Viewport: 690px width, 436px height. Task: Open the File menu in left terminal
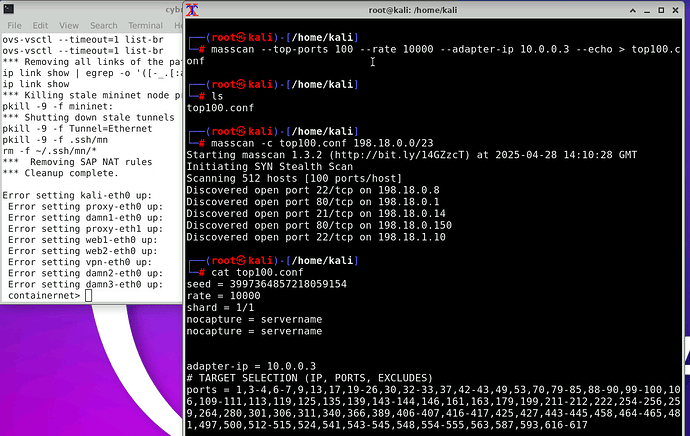coord(14,25)
